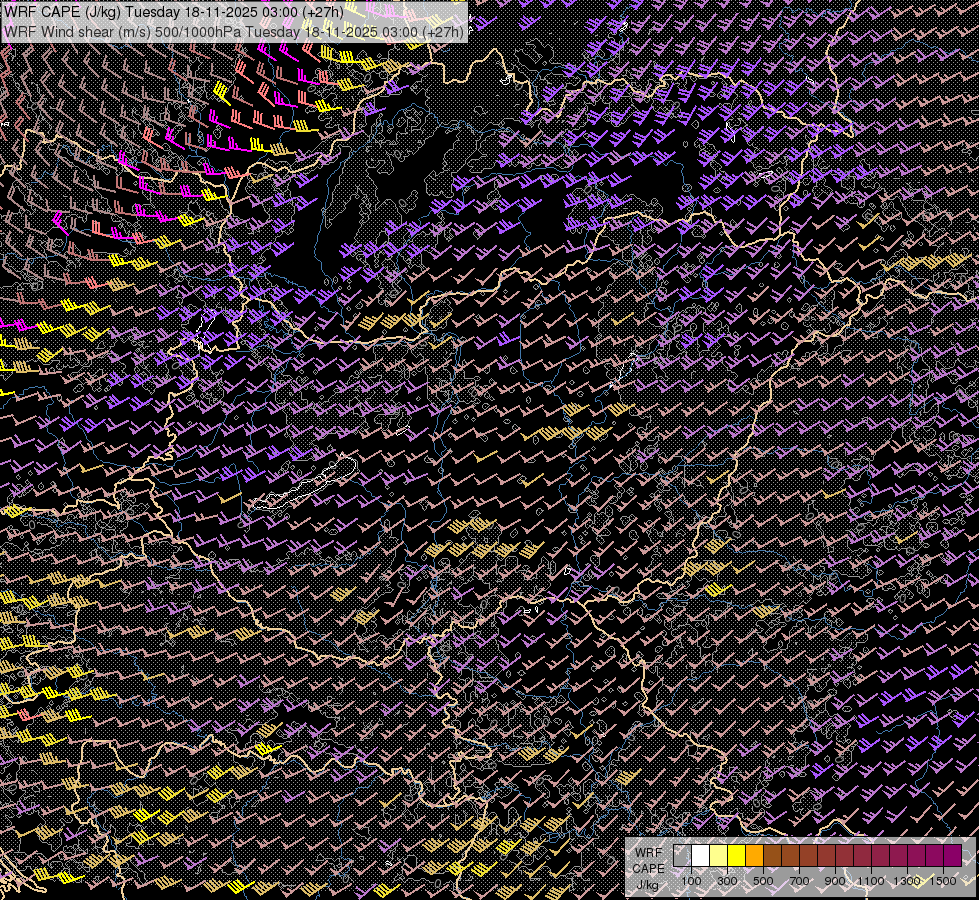Click the legend label "1500"
Image resolution: width=979 pixels, height=900 pixels.
(943, 881)
